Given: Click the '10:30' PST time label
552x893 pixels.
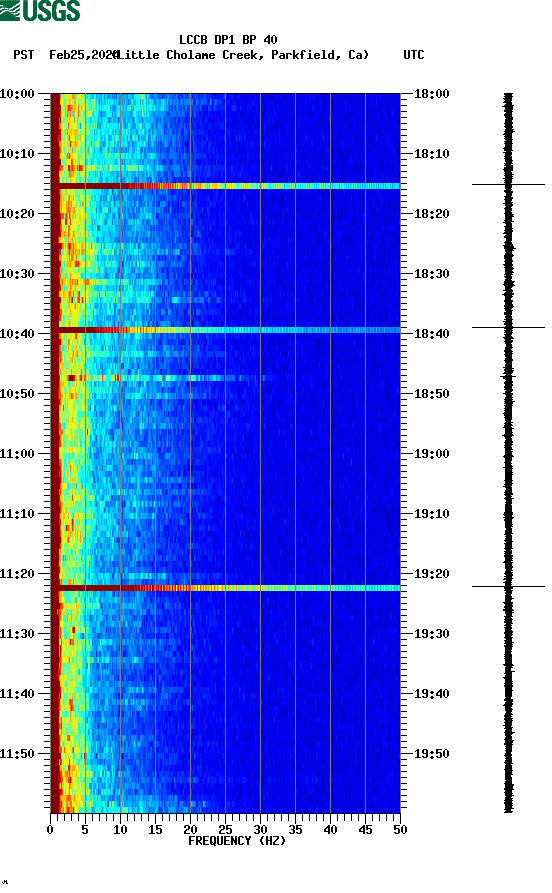Looking at the screenshot, I should coord(17,273).
